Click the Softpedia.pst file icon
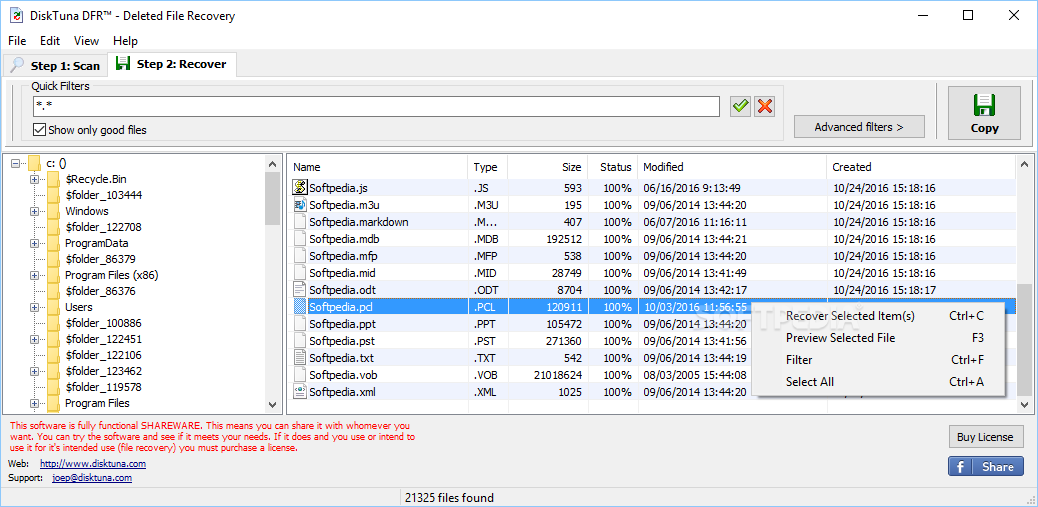 300,341
